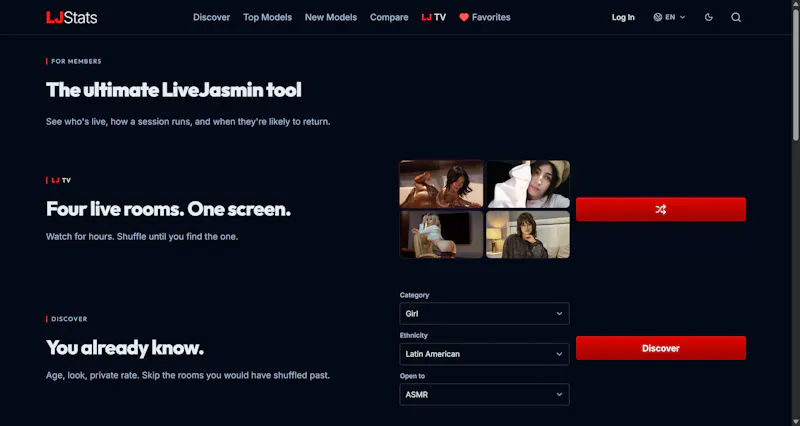This screenshot has width=800, height=426.
Task: Click the heading 'You already know.'
Action: click(x=125, y=348)
